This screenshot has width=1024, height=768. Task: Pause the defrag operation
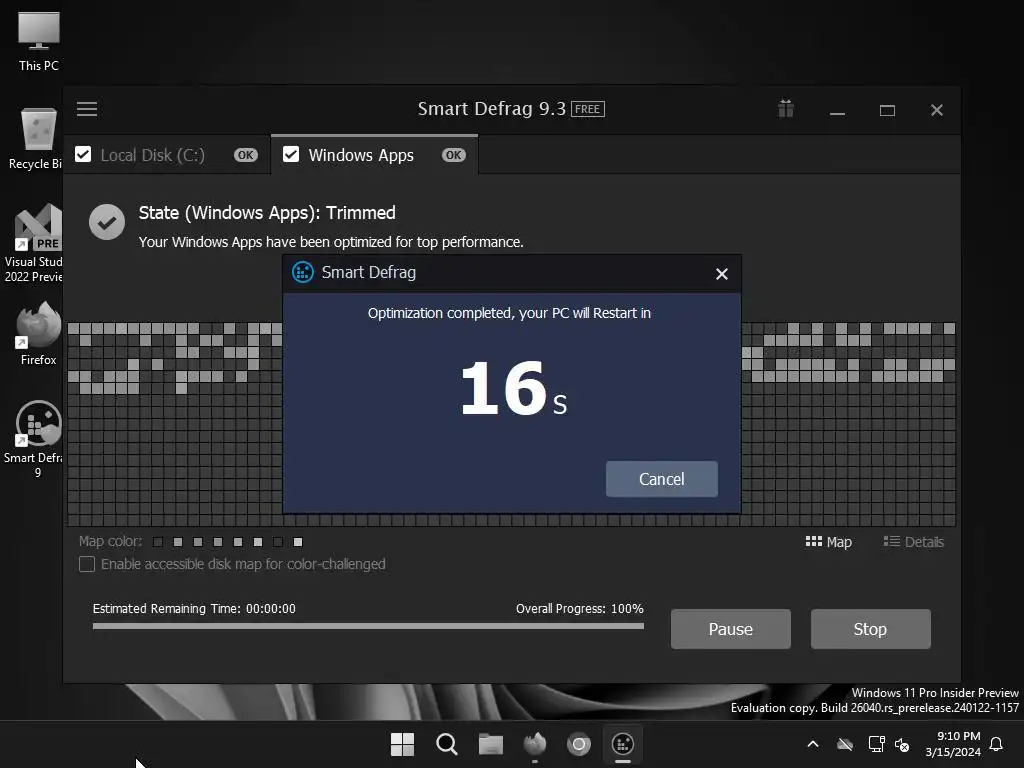731,629
